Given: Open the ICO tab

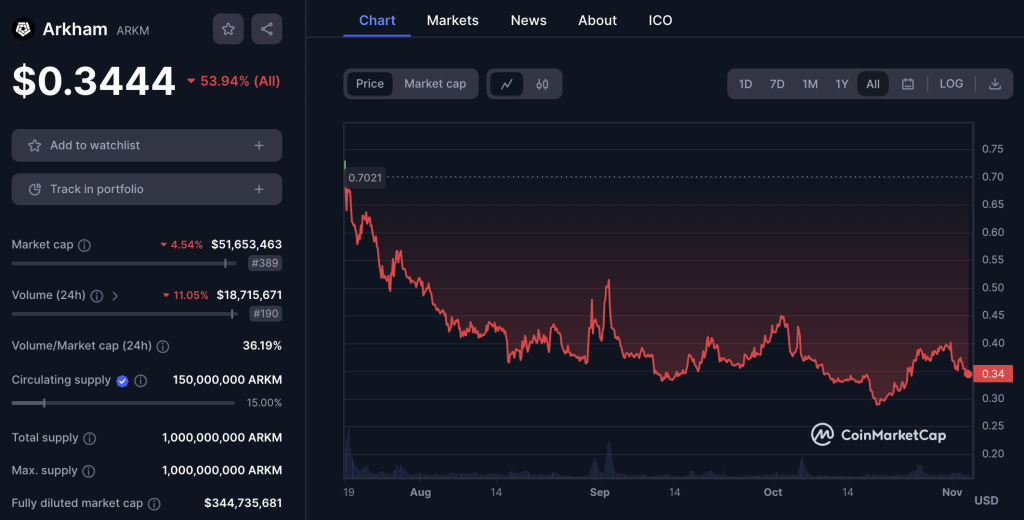Looking at the screenshot, I should (x=660, y=20).
